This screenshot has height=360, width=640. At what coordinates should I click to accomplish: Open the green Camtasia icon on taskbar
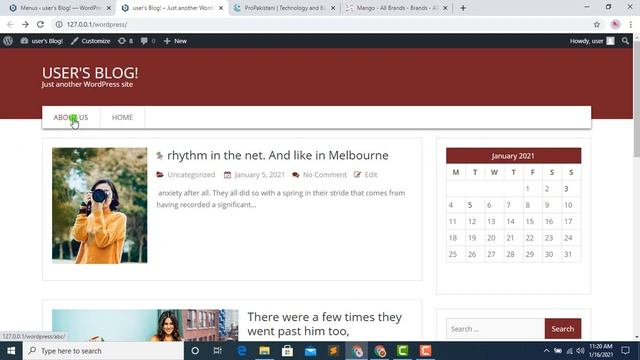click(x=402, y=351)
